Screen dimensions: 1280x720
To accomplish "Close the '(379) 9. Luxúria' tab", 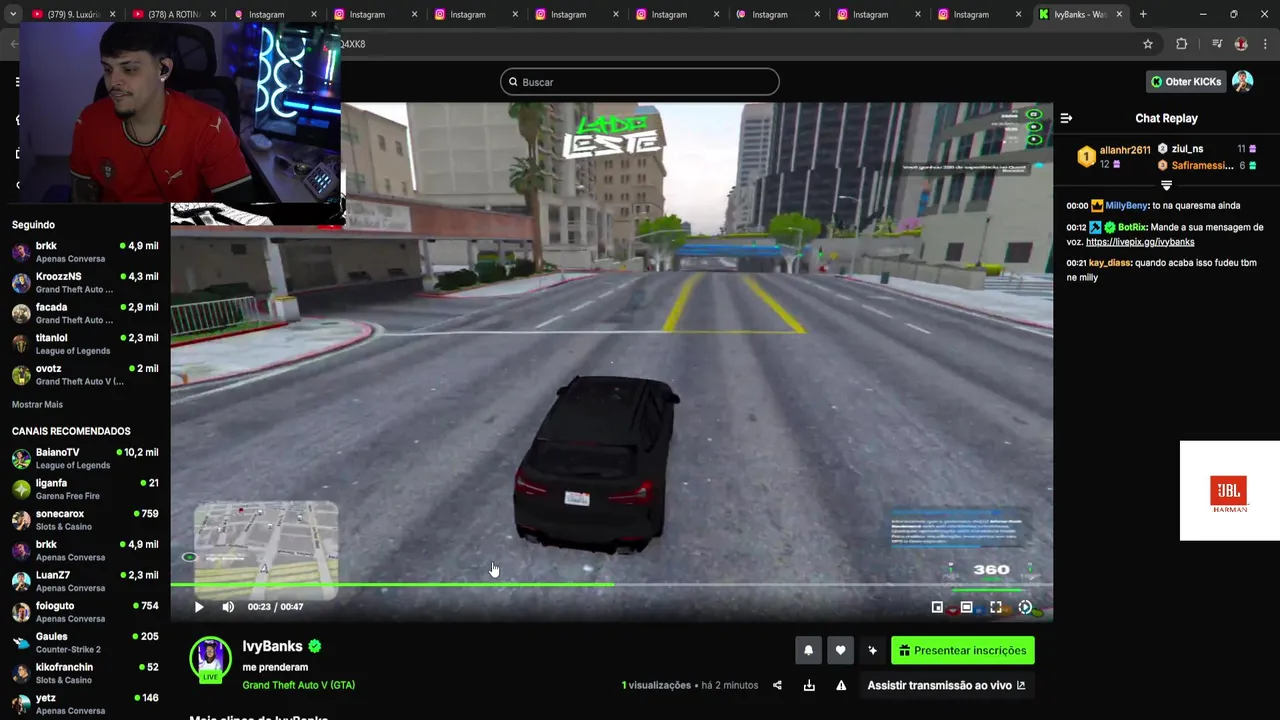I will coord(112,14).
